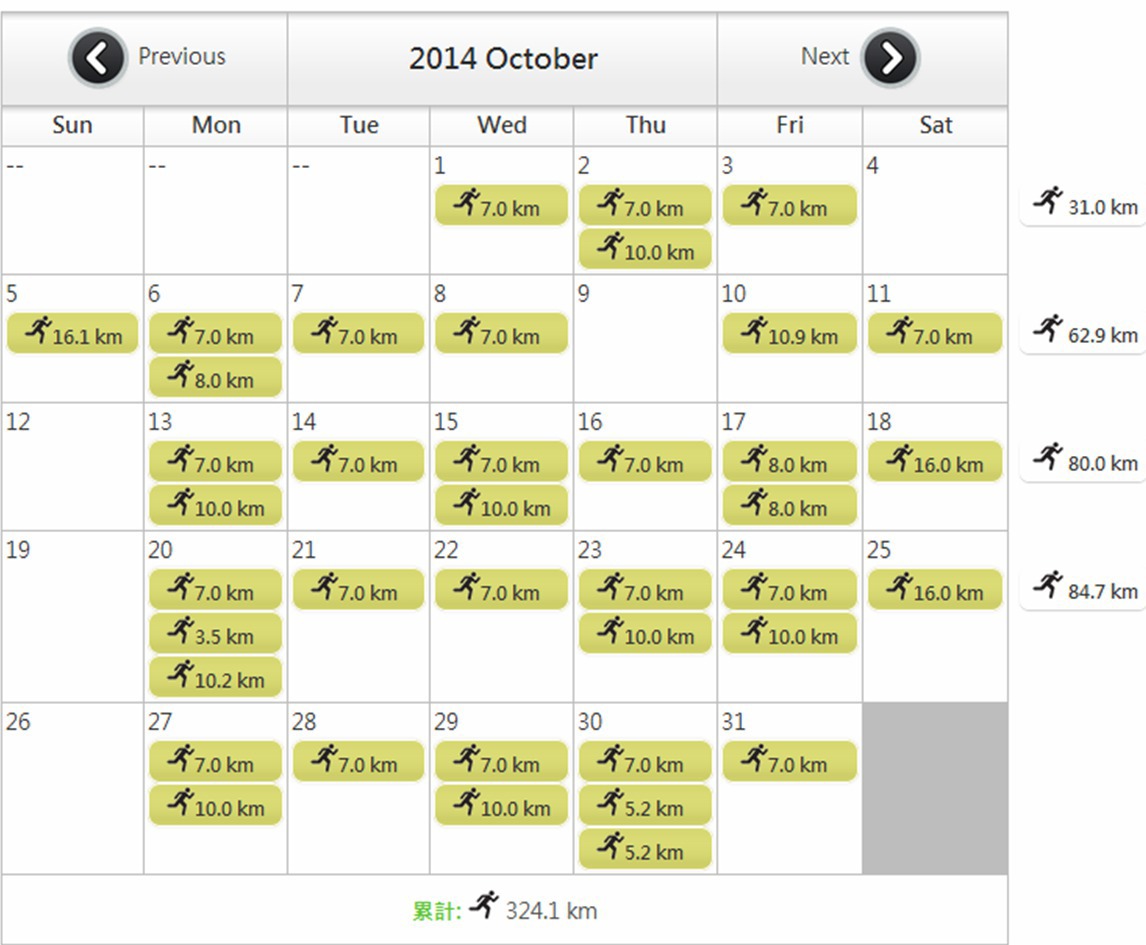The width and height of the screenshot is (1146, 945).
Task: Open the 10.2 km run on October 20
Action: click(x=216, y=678)
